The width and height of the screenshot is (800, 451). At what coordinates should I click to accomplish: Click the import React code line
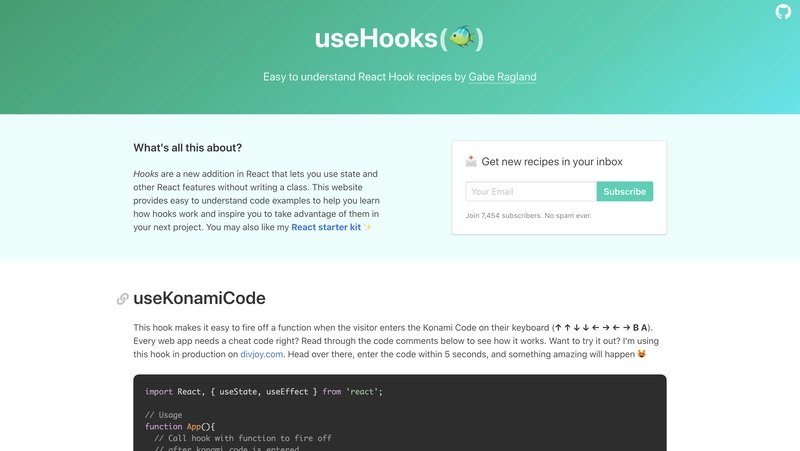(x=263, y=392)
